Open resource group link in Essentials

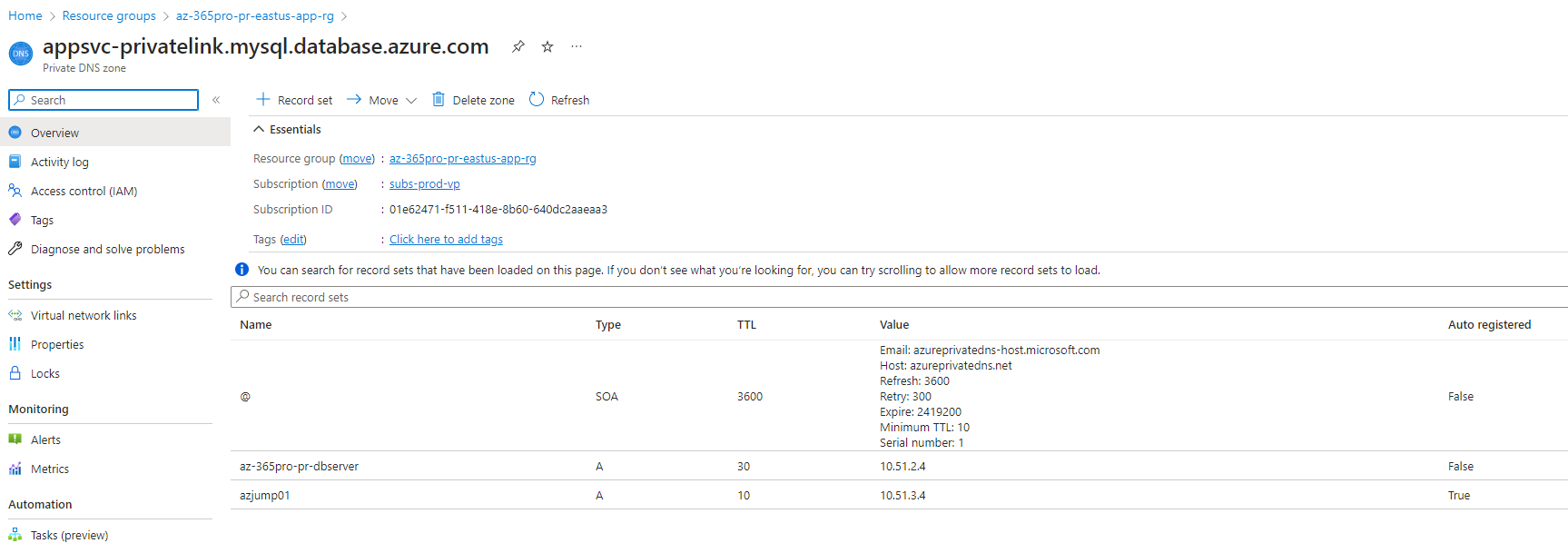[x=463, y=158]
